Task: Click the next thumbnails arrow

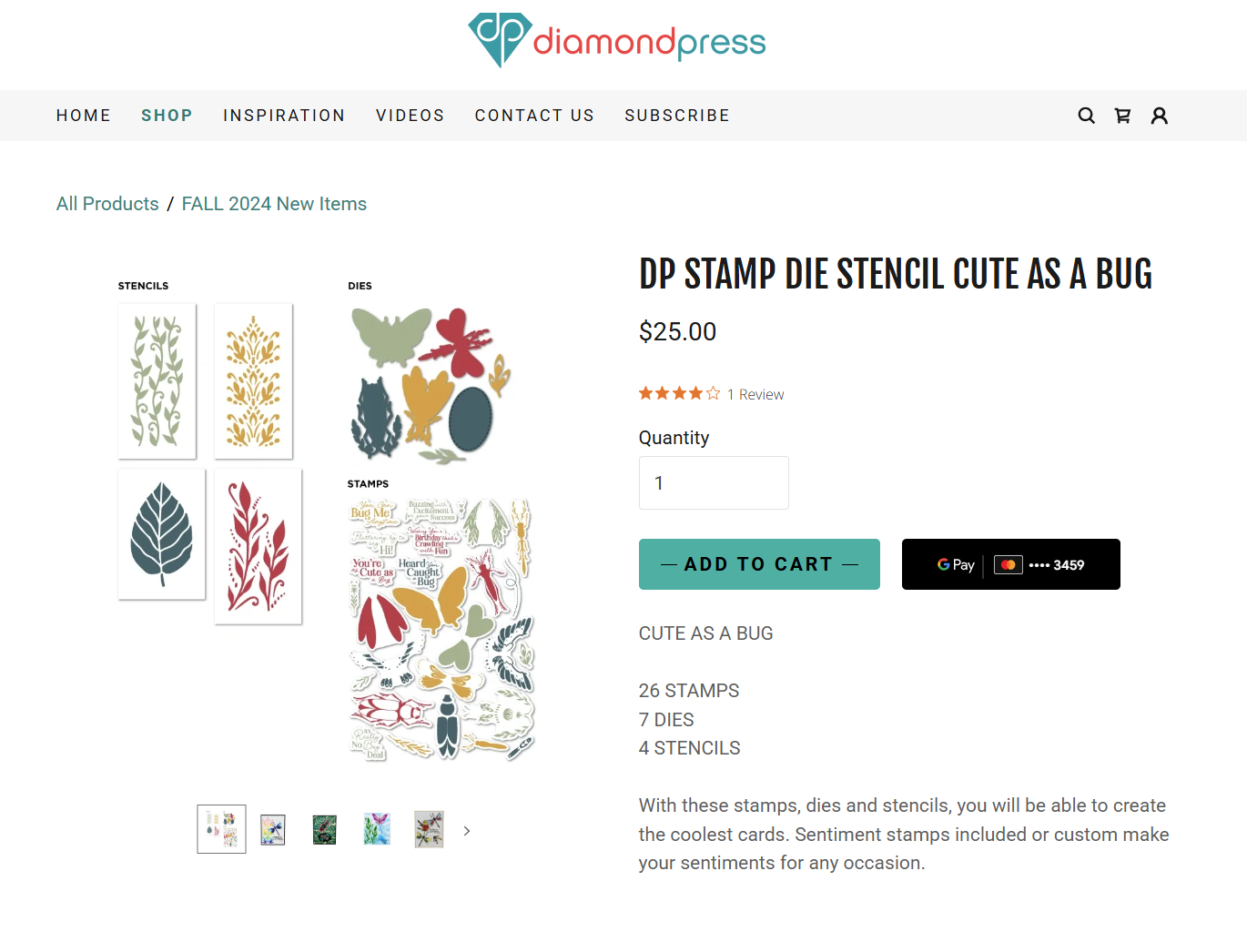Action: pos(466,830)
